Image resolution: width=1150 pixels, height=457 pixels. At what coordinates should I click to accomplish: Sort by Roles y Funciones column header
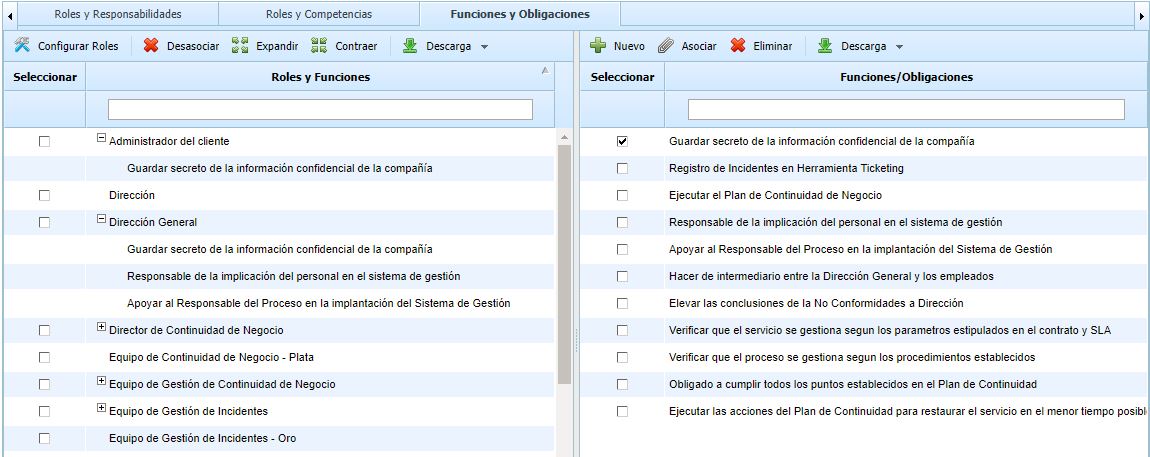coord(320,77)
